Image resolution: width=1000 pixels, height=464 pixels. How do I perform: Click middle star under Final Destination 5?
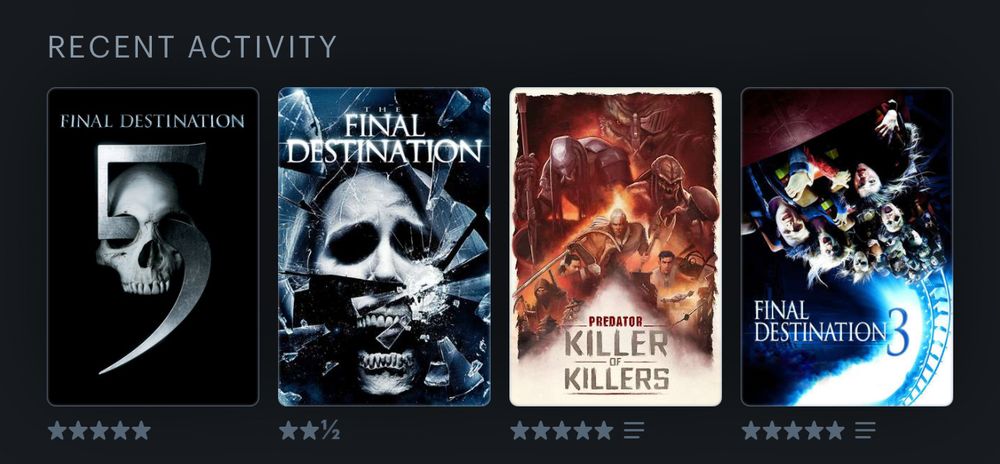(99, 430)
